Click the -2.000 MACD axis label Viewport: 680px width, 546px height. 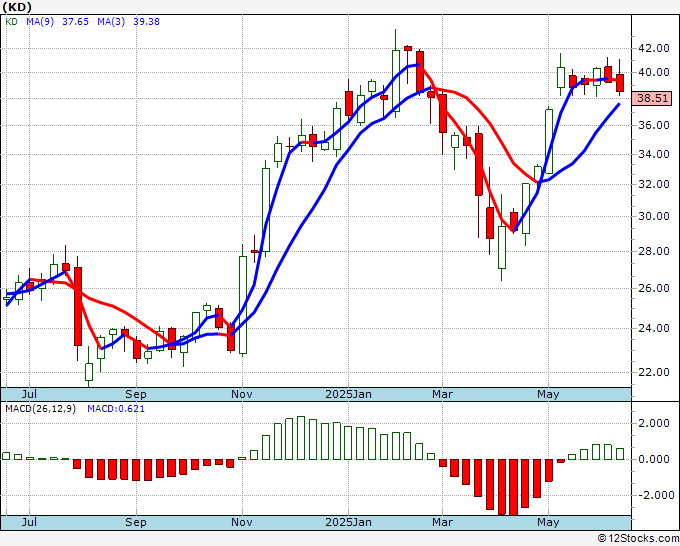(654, 495)
